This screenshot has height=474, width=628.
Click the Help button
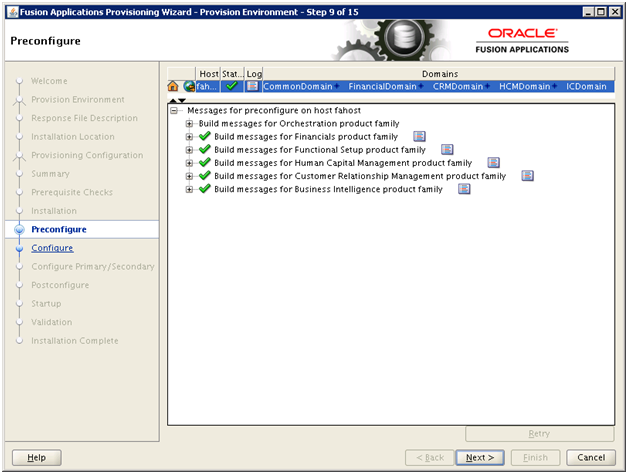pyautogui.click(x=36, y=458)
